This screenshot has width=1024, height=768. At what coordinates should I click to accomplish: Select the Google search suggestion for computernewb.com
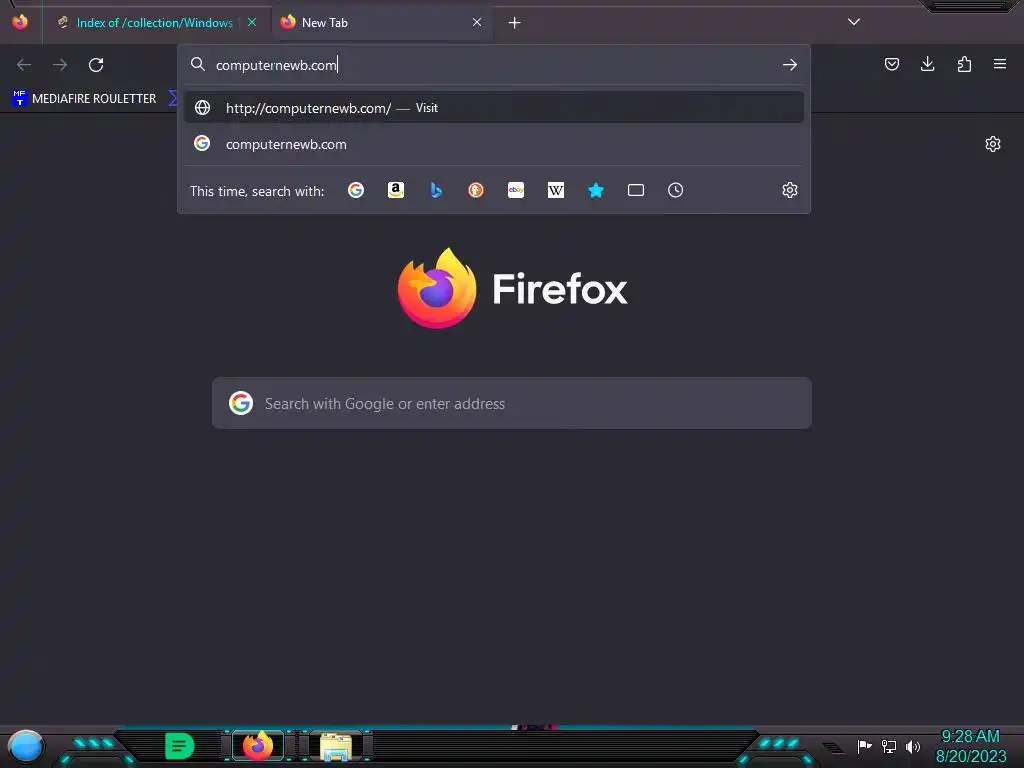click(x=494, y=144)
